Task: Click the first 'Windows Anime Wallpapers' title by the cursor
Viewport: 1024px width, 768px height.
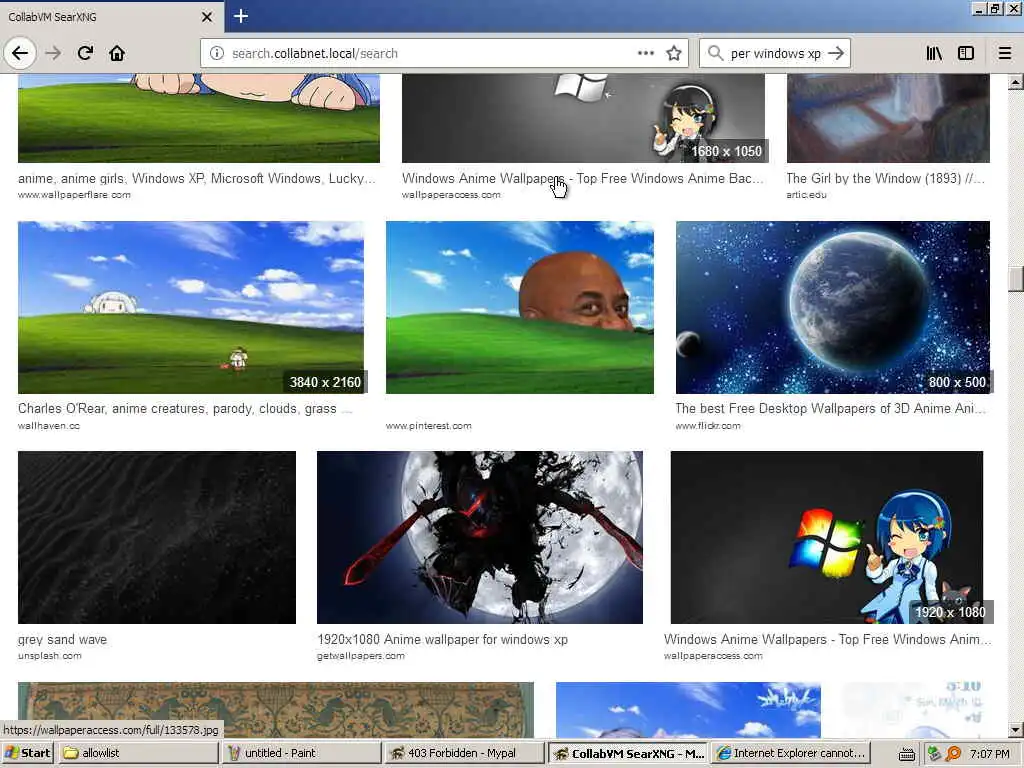Action: coord(583,178)
